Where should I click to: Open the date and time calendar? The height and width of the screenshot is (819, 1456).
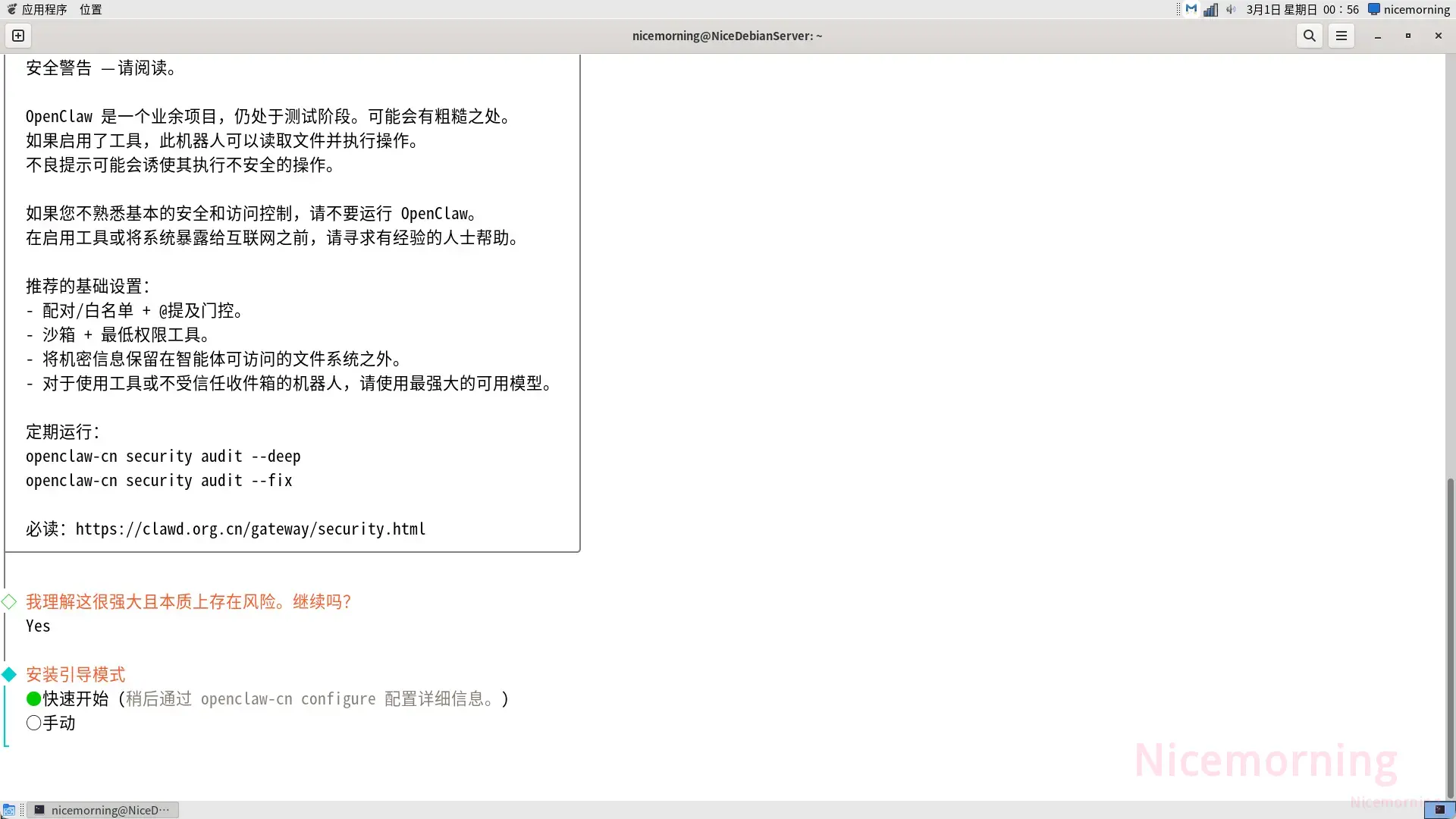coord(1302,9)
